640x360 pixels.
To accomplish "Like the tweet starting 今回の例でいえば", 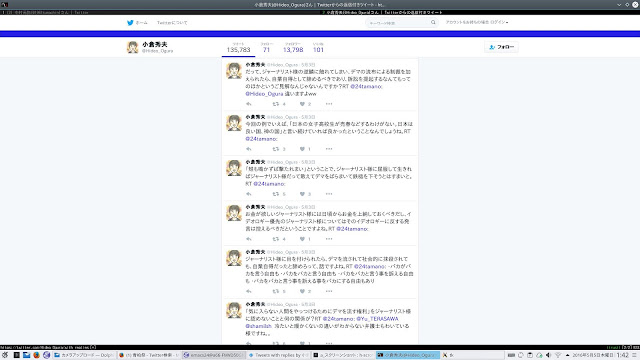I will coord(302,149).
